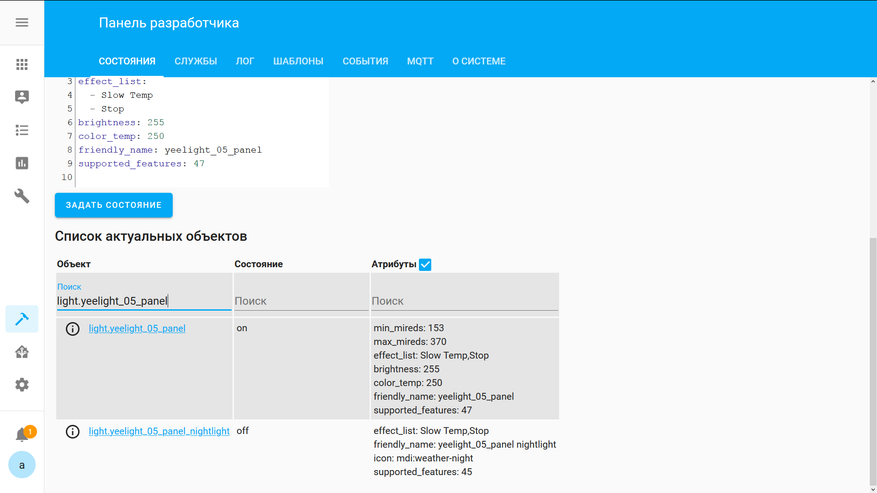
Task: Toggle the Атрибуты checkbox
Action: coord(425,265)
